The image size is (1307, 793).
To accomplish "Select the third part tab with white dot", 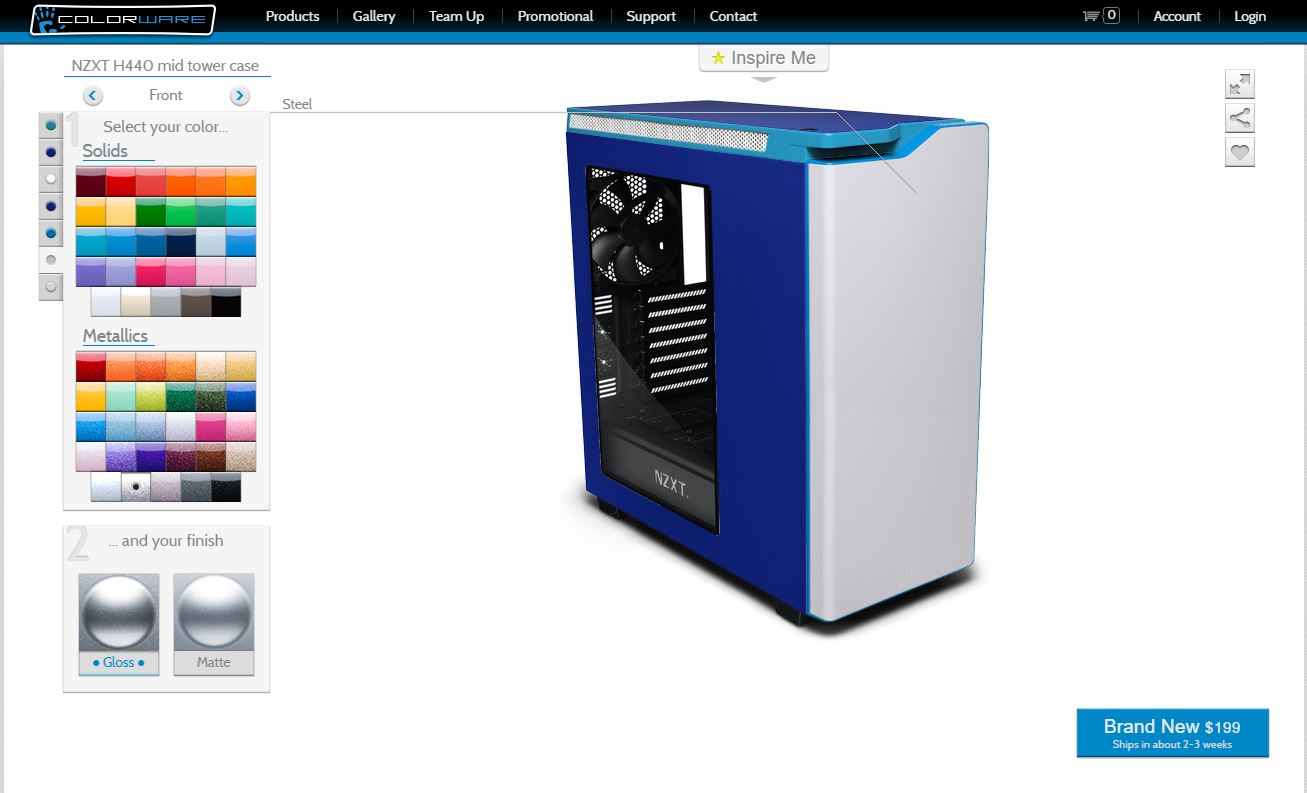I will (x=51, y=179).
